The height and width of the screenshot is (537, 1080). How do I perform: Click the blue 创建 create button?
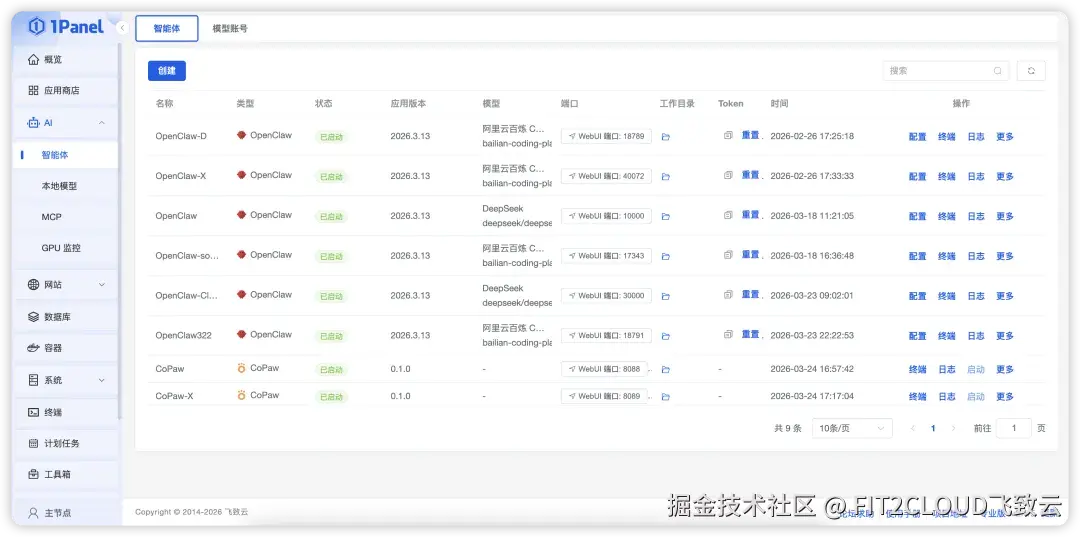tap(167, 71)
